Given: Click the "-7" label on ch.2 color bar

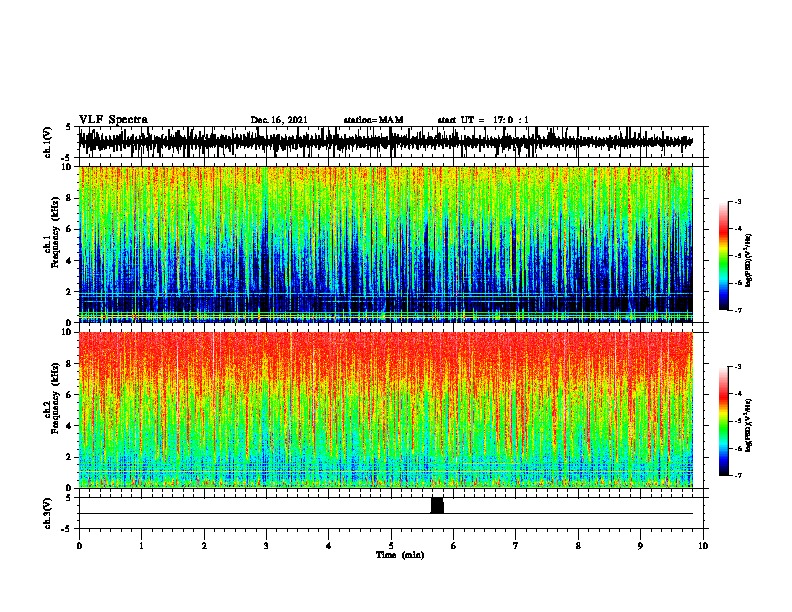Looking at the screenshot, I should point(737,476).
